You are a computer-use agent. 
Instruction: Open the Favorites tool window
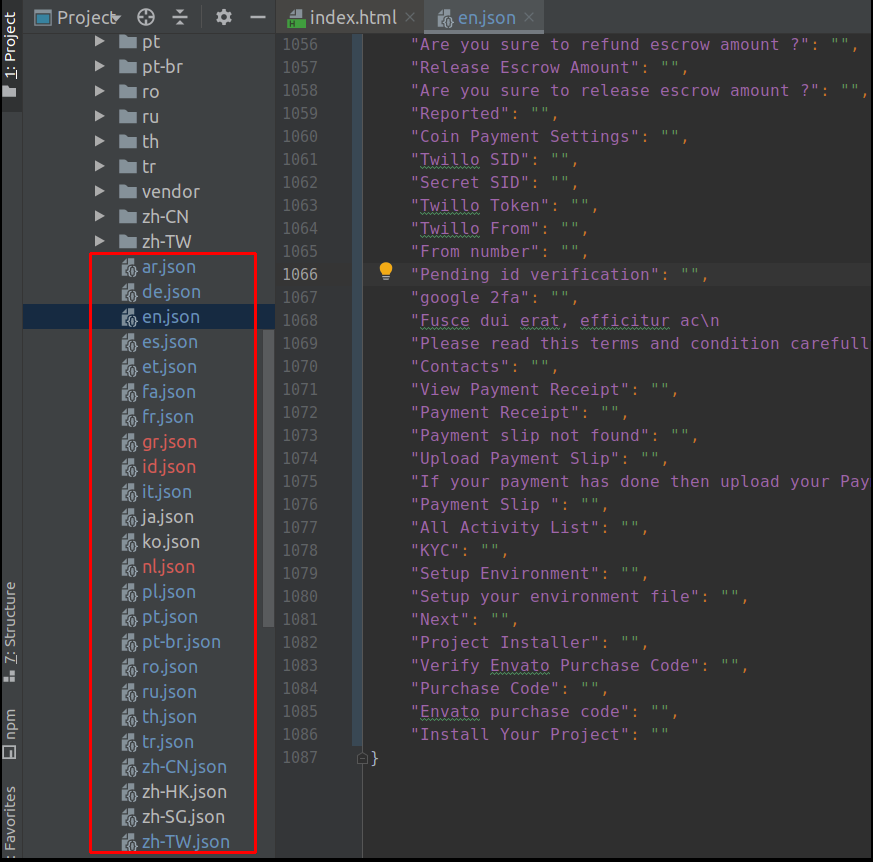click(10, 820)
